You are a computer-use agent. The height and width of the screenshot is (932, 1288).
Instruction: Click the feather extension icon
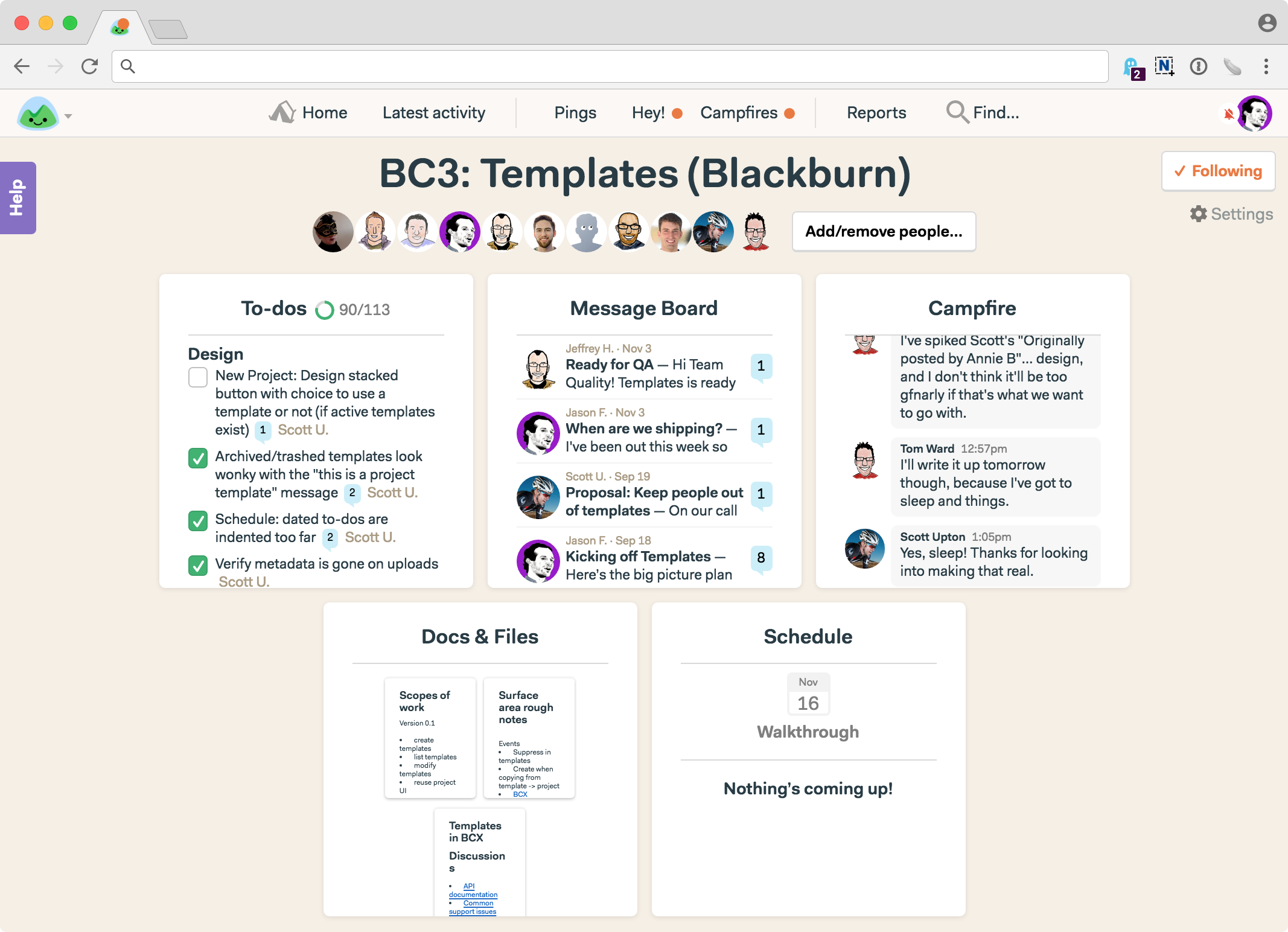click(1232, 66)
